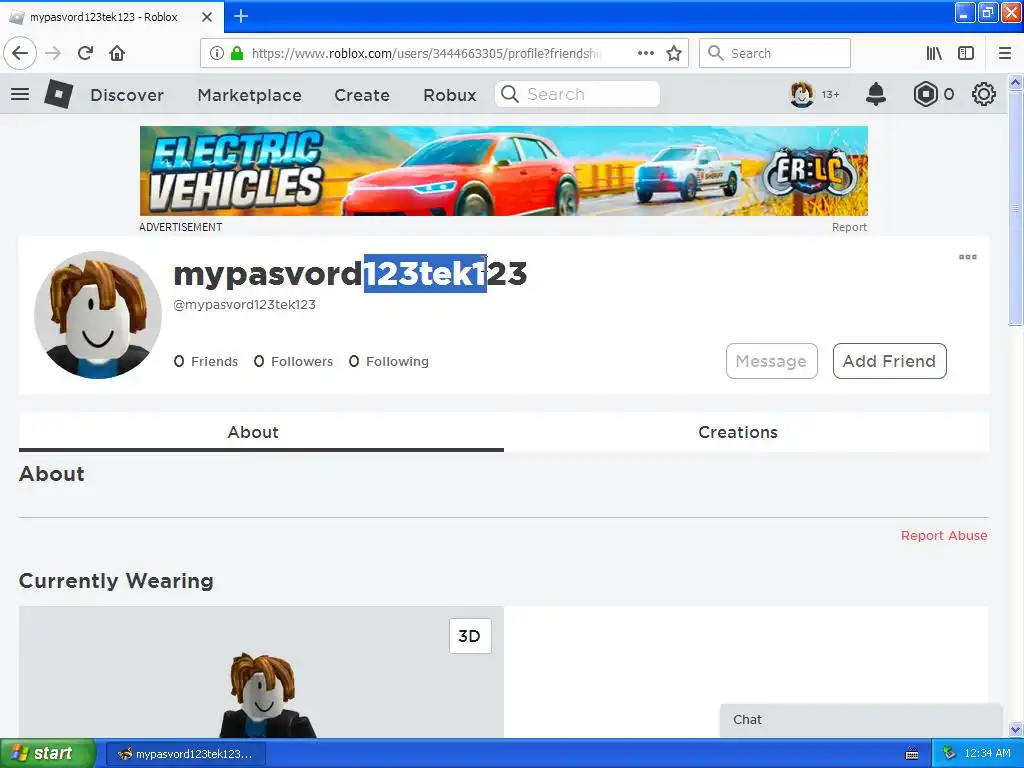1024x768 pixels.
Task: Click the Roblox search field
Action: pyautogui.click(x=577, y=94)
